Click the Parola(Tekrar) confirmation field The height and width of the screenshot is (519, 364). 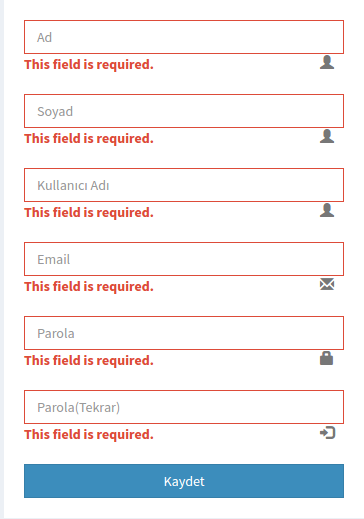coord(184,407)
